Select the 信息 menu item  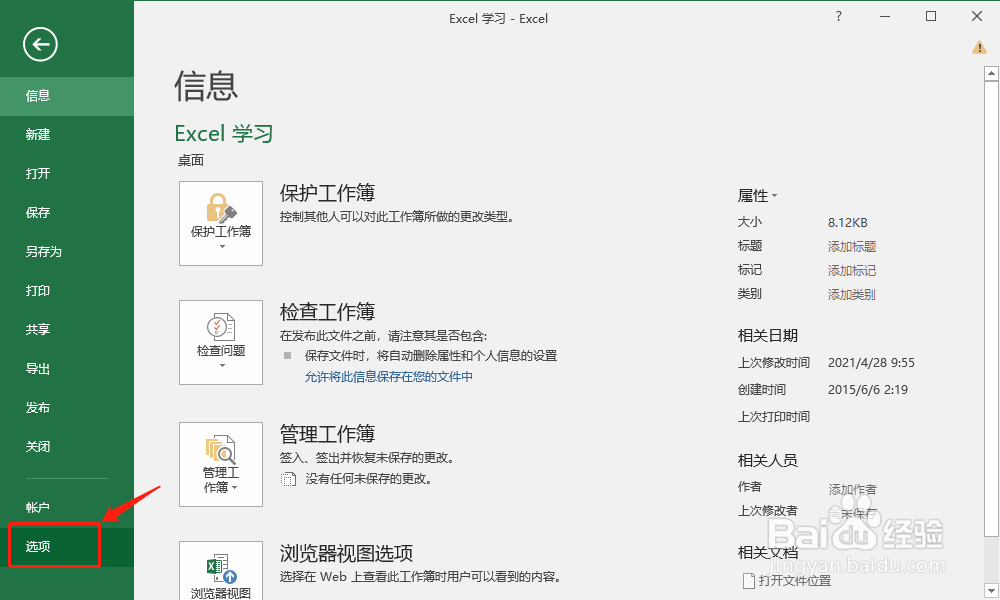pyautogui.click(x=67, y=96)
